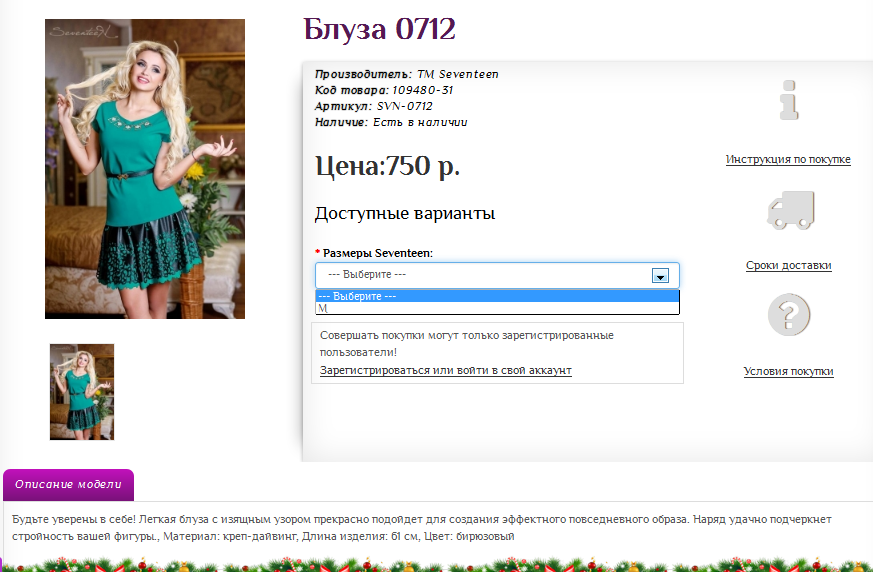This screenshot has height=572, width=873.
Task: Click Зарегистрироваться или войти в свой аккаунт link
Action: [x=445, y=370]
